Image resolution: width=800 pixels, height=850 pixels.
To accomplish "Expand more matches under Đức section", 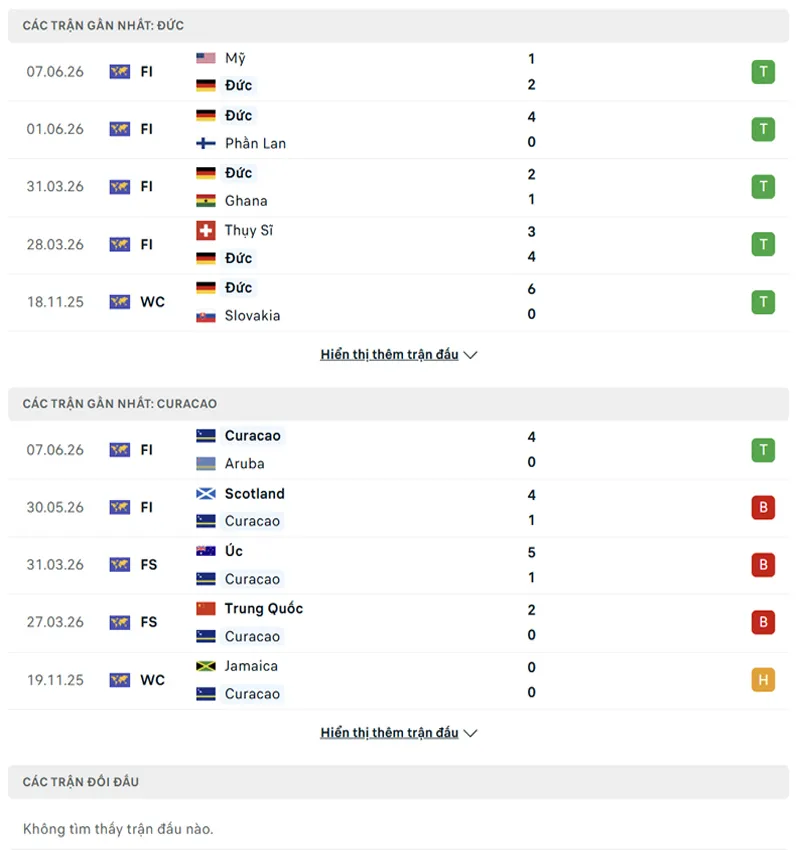I will point(398,355).
